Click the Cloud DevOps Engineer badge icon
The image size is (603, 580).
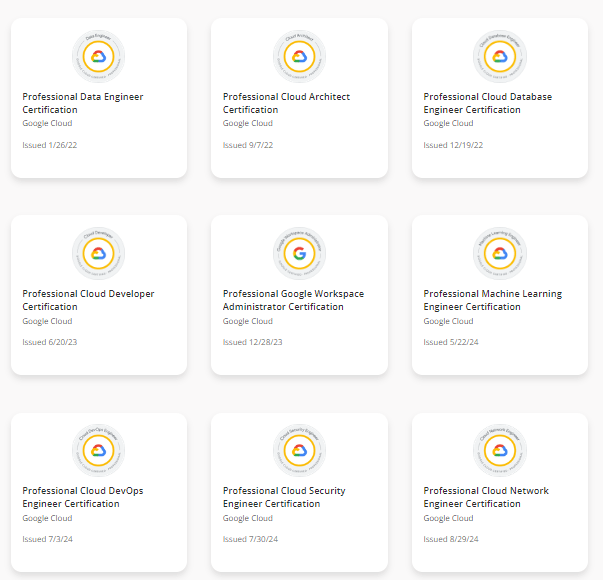(x=98, y=450)
